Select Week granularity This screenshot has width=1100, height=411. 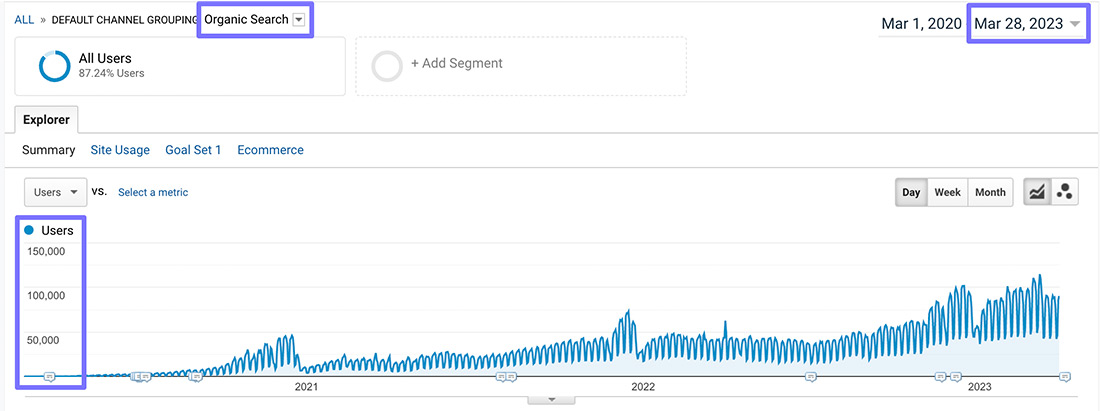[947, 192]
